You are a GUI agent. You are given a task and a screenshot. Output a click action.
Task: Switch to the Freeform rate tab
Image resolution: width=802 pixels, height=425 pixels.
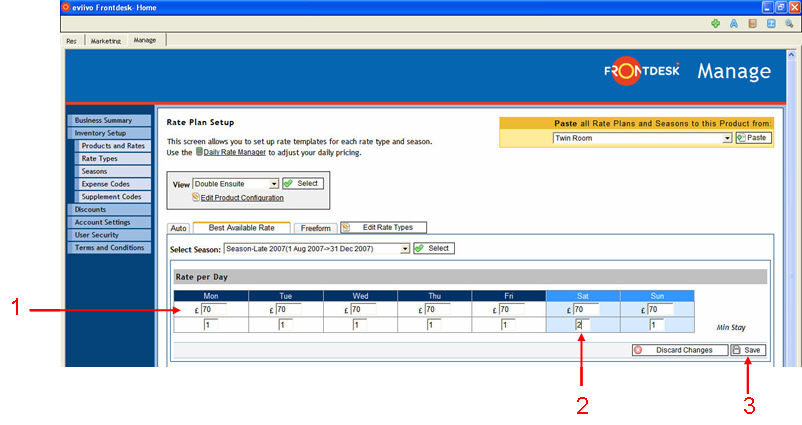point(316,228)
